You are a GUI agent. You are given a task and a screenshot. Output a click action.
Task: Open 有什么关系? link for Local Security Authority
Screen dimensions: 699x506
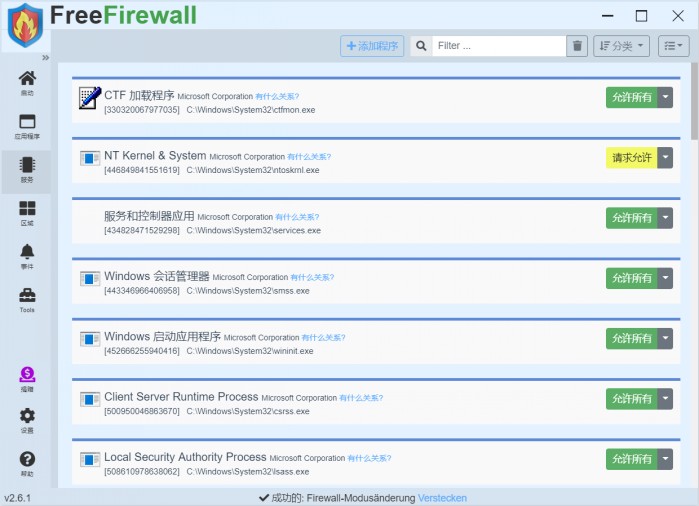(x=369, y=458)
